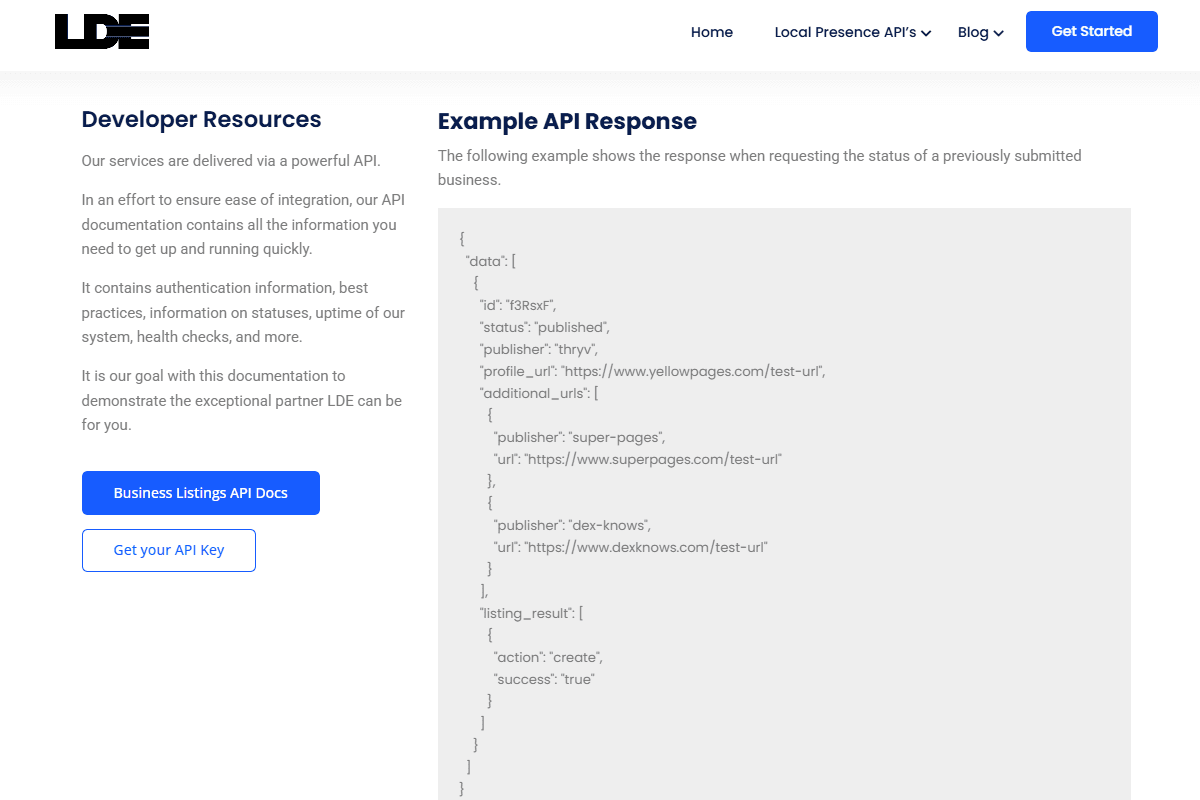The image size is (1200, 800).
Task: Click the LDE logo
Action: [102, 32]
